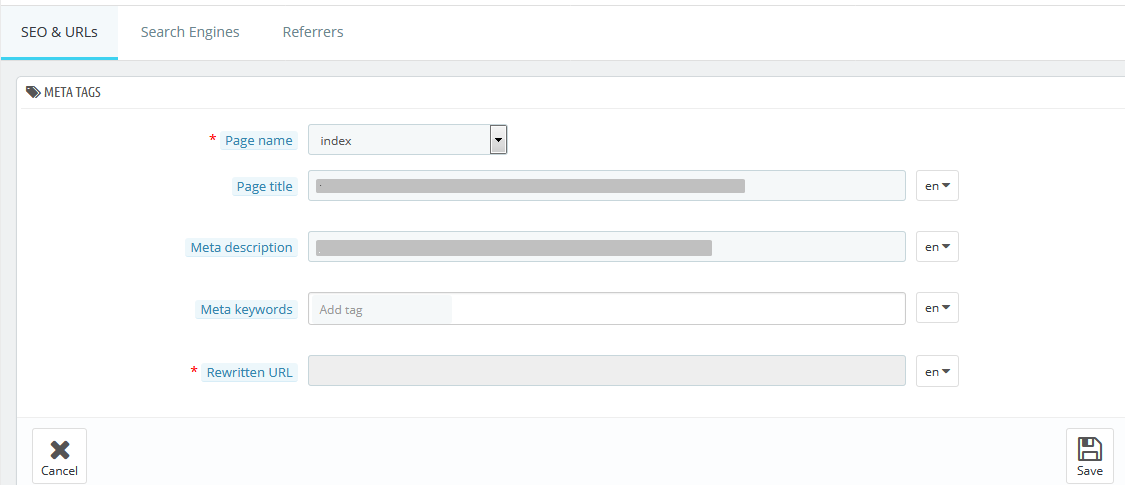Click the Page title input field
1125x485 pixels.
[606, 186]
